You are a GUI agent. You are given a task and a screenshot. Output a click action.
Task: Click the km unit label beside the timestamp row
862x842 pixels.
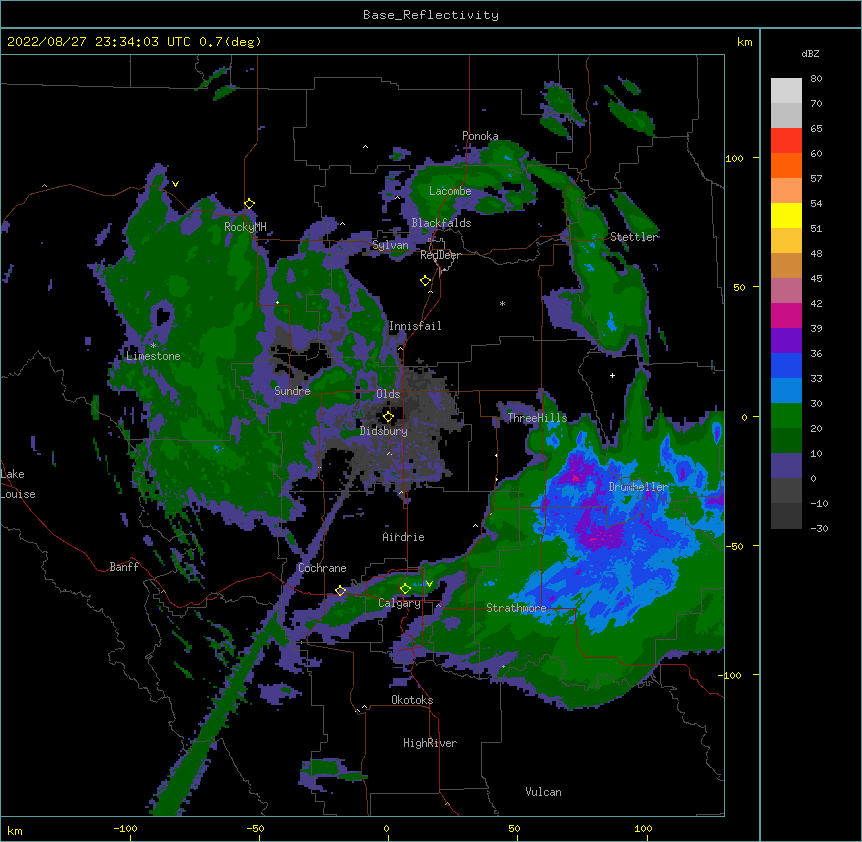tap(744, 42)
